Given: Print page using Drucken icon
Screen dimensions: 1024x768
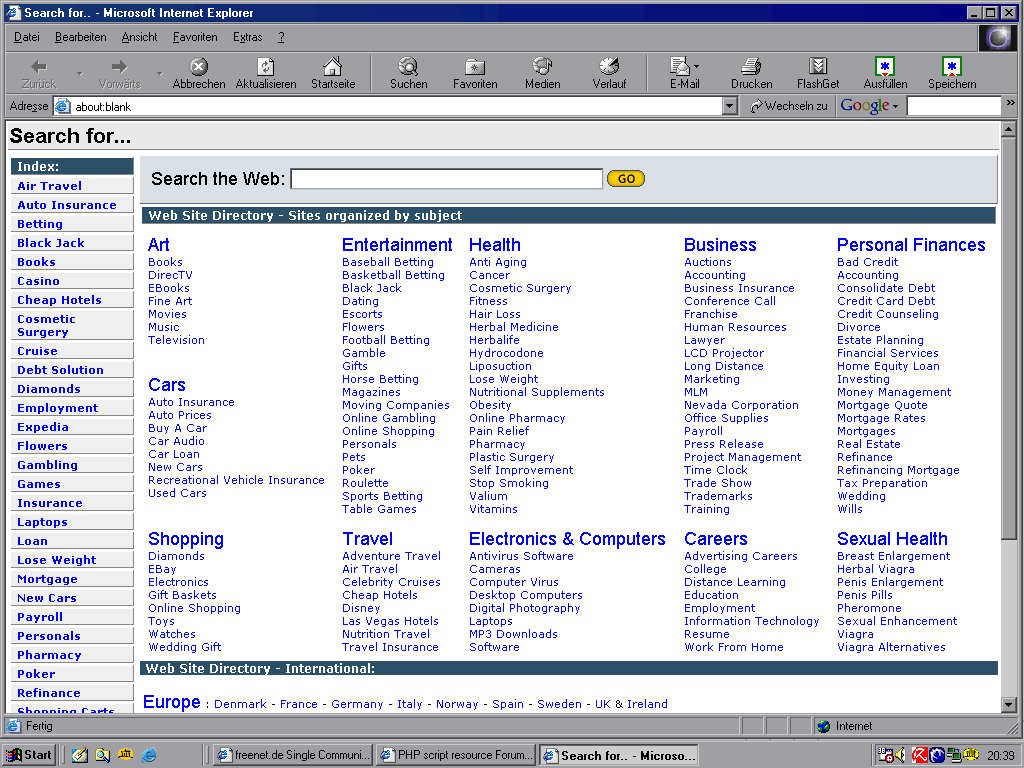Looking at the screenshot, I should [751, 67].
